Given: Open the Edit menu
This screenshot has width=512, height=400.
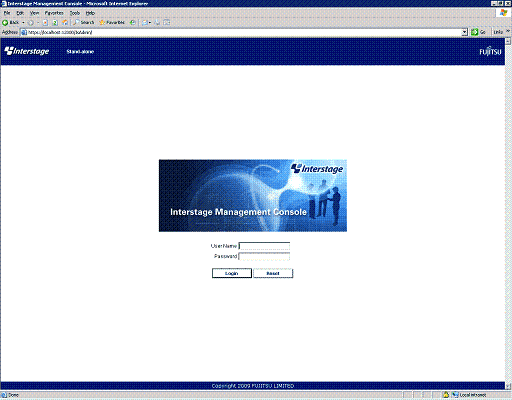Looking at the screenshot, I should coord(20,13).
